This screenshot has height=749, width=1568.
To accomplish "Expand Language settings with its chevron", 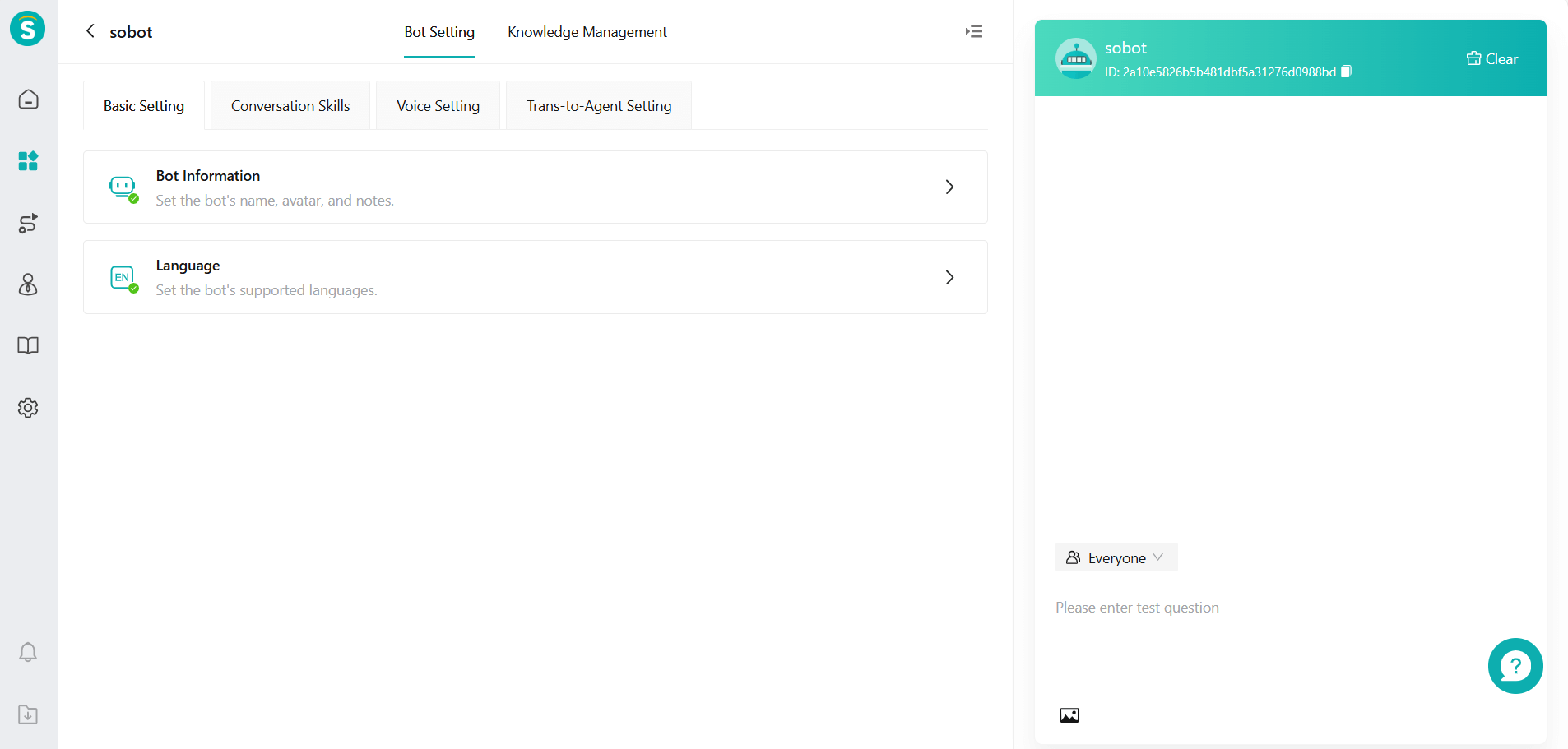I will (949, 277).
